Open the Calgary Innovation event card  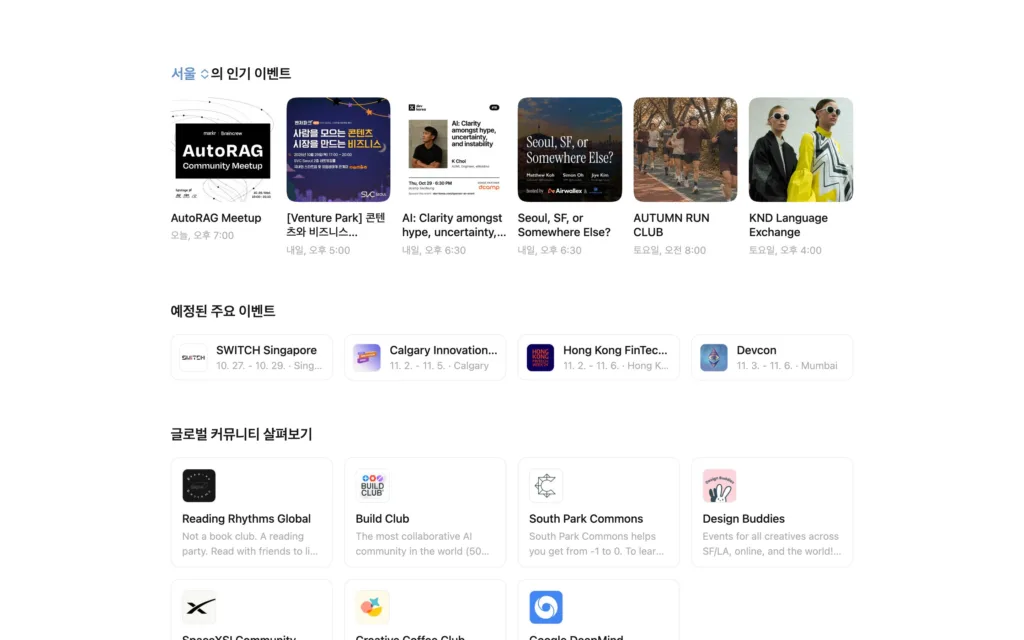(x=425, y=357)
